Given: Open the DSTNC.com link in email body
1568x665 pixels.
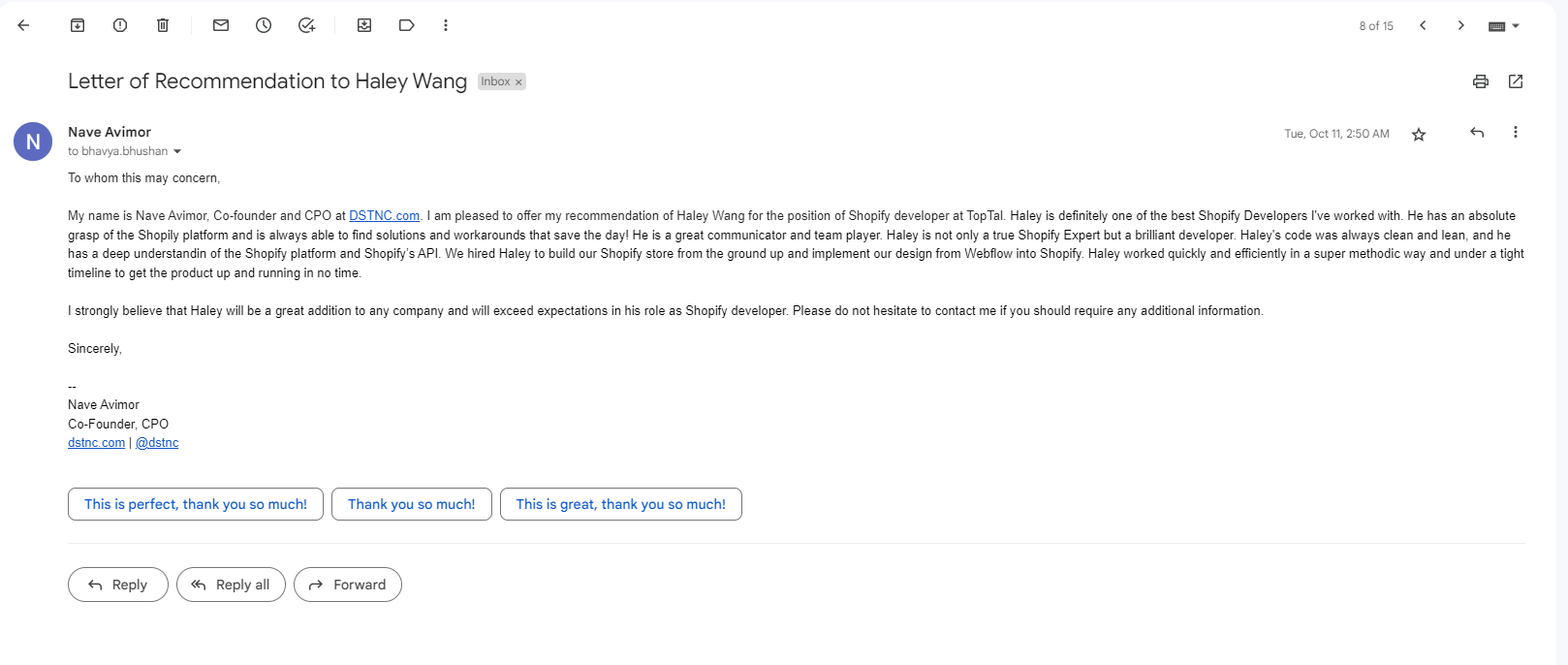Looking at the screenshot, I should (x=385, y=216).
